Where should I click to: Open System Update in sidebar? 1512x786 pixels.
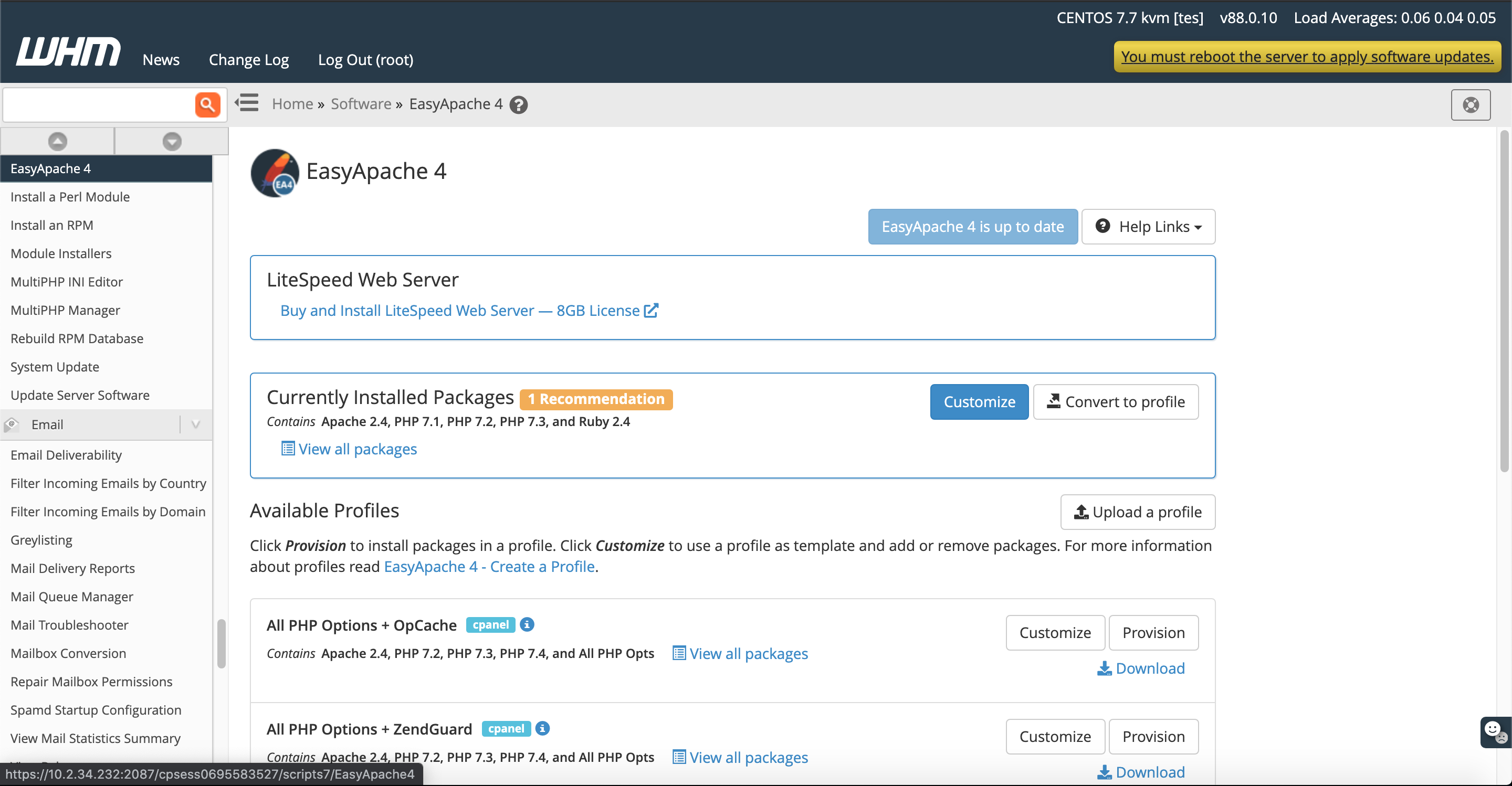[x=55, y=367]
